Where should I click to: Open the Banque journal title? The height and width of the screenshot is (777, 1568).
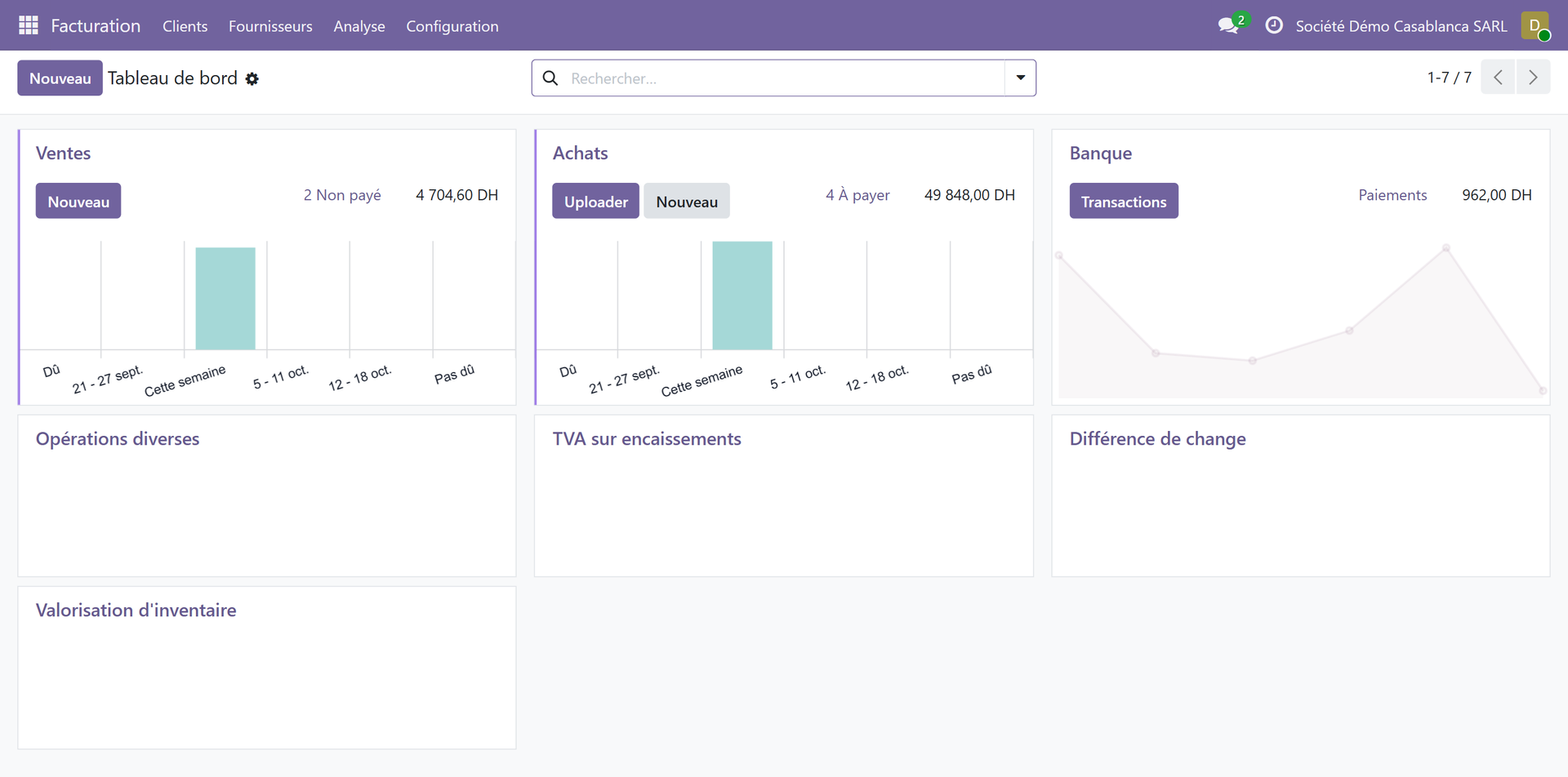(x=1101, y=153)
